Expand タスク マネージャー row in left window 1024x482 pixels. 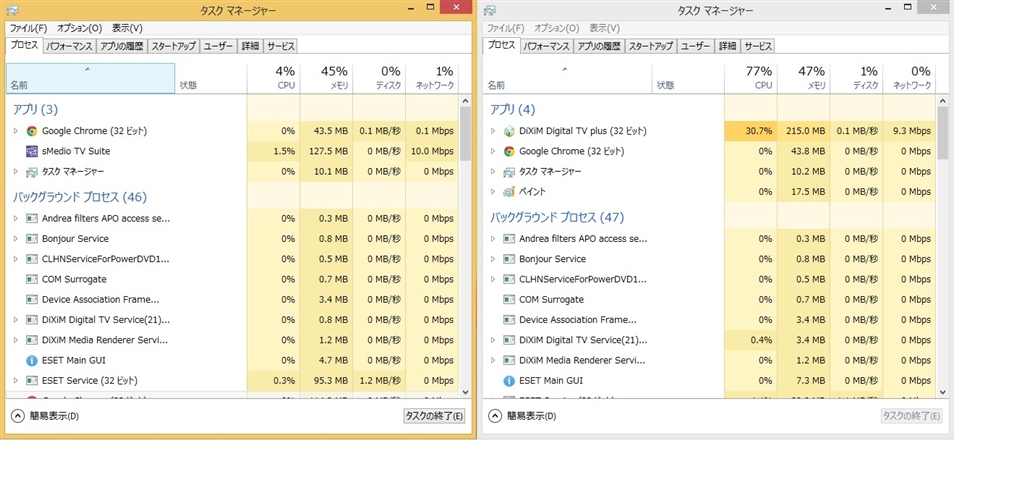click(x=16, y=171)
